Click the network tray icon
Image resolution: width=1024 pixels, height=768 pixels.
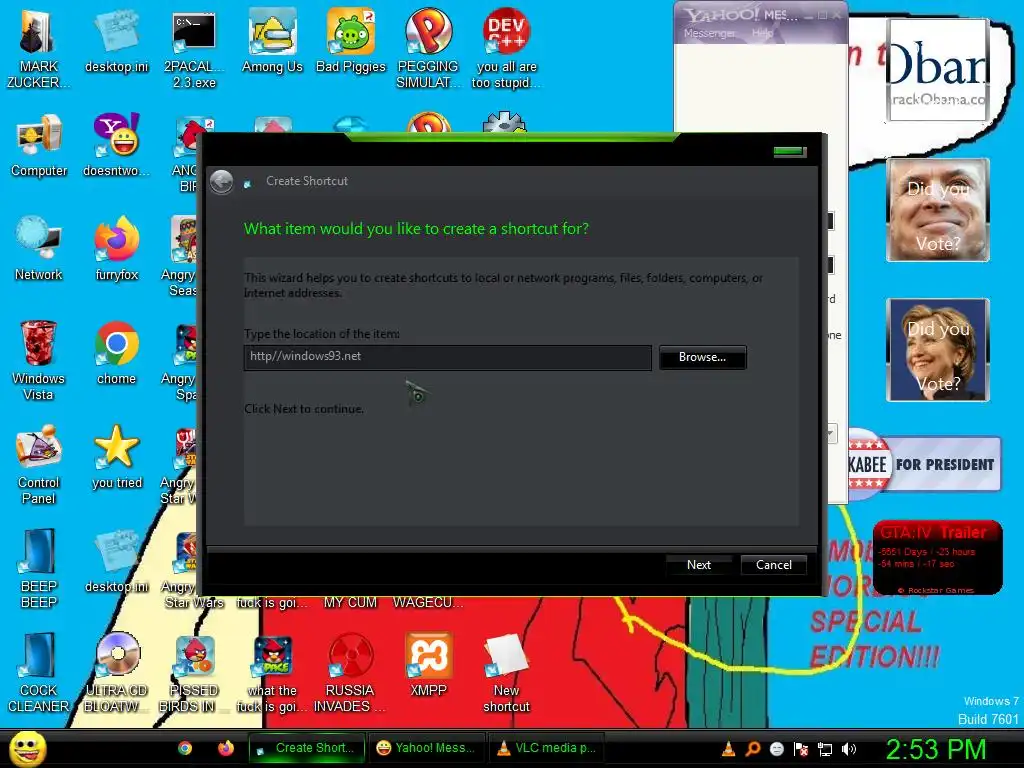[825, 749]
